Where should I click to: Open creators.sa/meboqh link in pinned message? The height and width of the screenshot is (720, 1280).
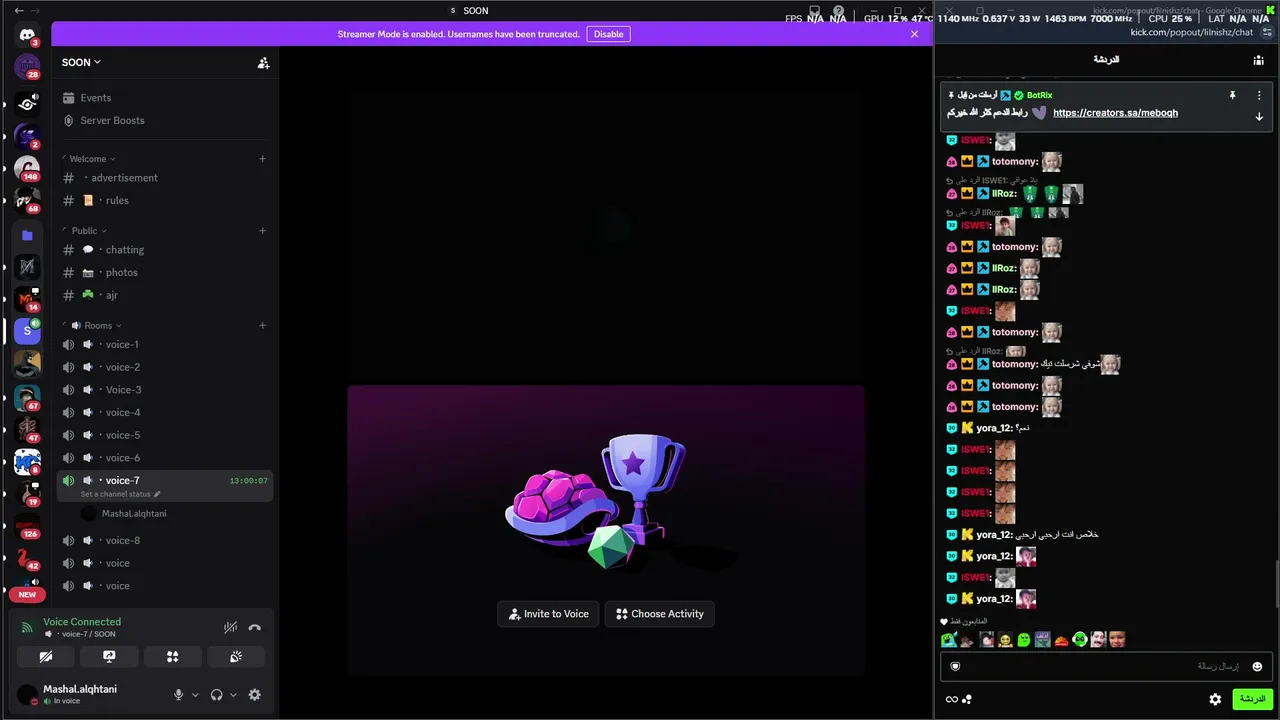[x=1115, y=113]
